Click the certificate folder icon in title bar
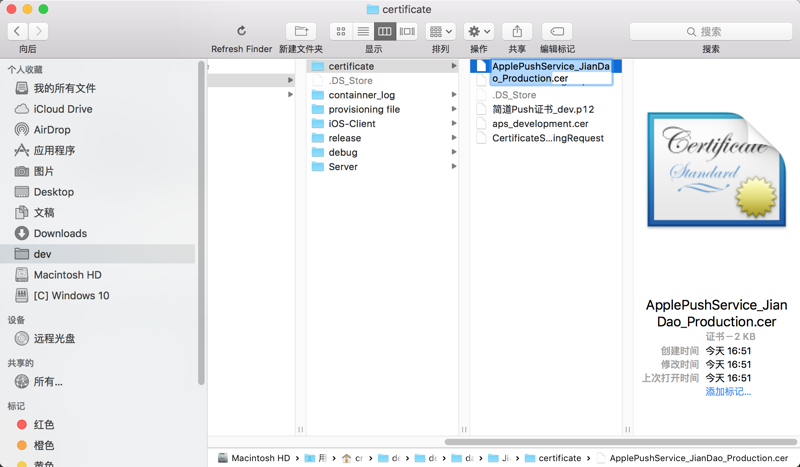Screen dimensions: 800x467 [x=373, y=9]
